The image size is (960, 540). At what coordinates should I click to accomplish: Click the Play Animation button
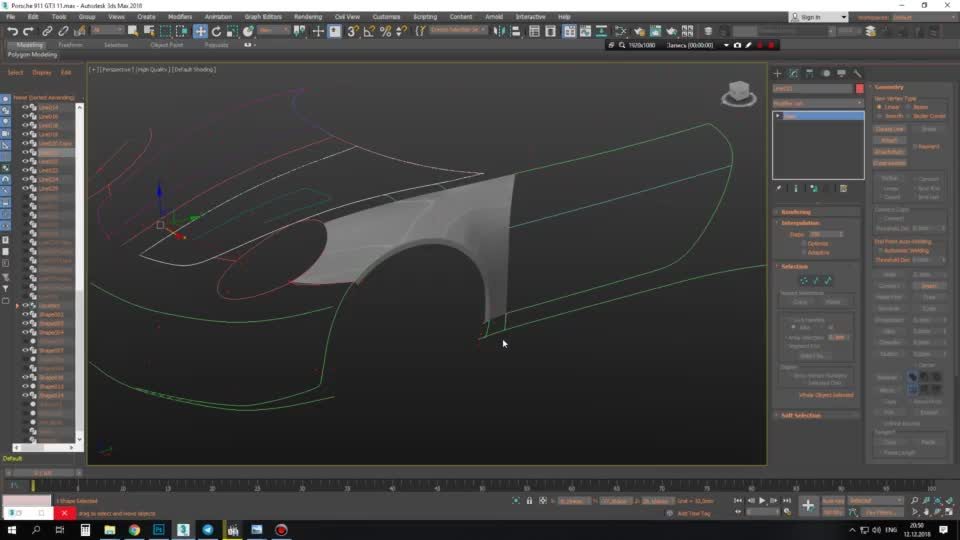[x=762, y=501]
